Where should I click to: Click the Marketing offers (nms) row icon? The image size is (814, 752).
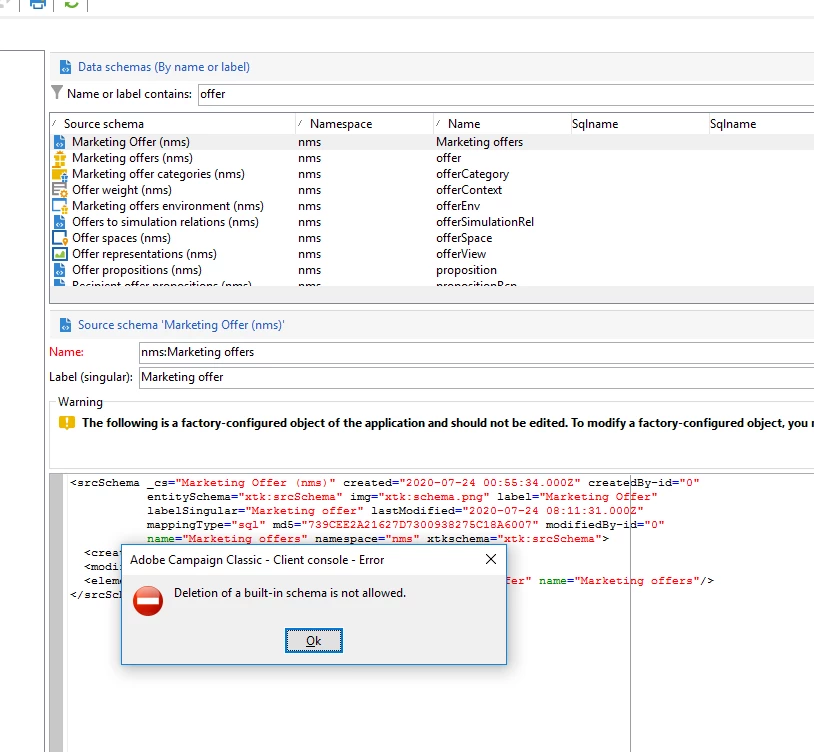tap(60, 158)
